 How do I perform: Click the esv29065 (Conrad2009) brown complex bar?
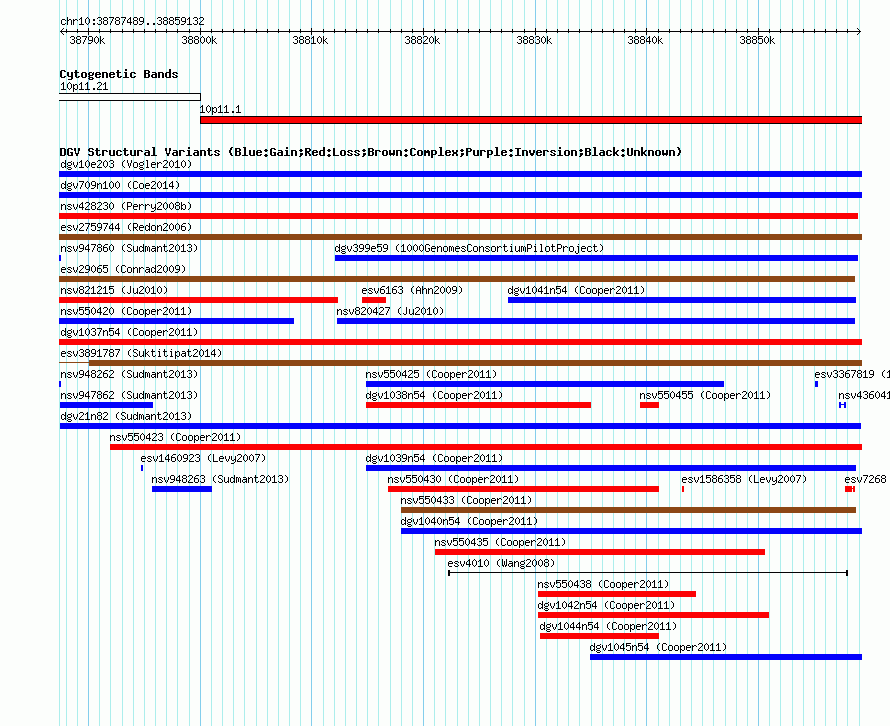(x=457, y=279)
